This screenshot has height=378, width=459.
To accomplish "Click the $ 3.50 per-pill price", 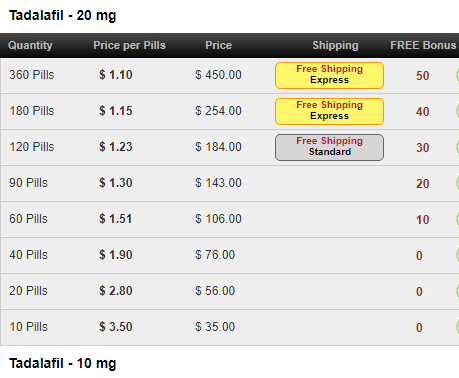I will 116,327.
